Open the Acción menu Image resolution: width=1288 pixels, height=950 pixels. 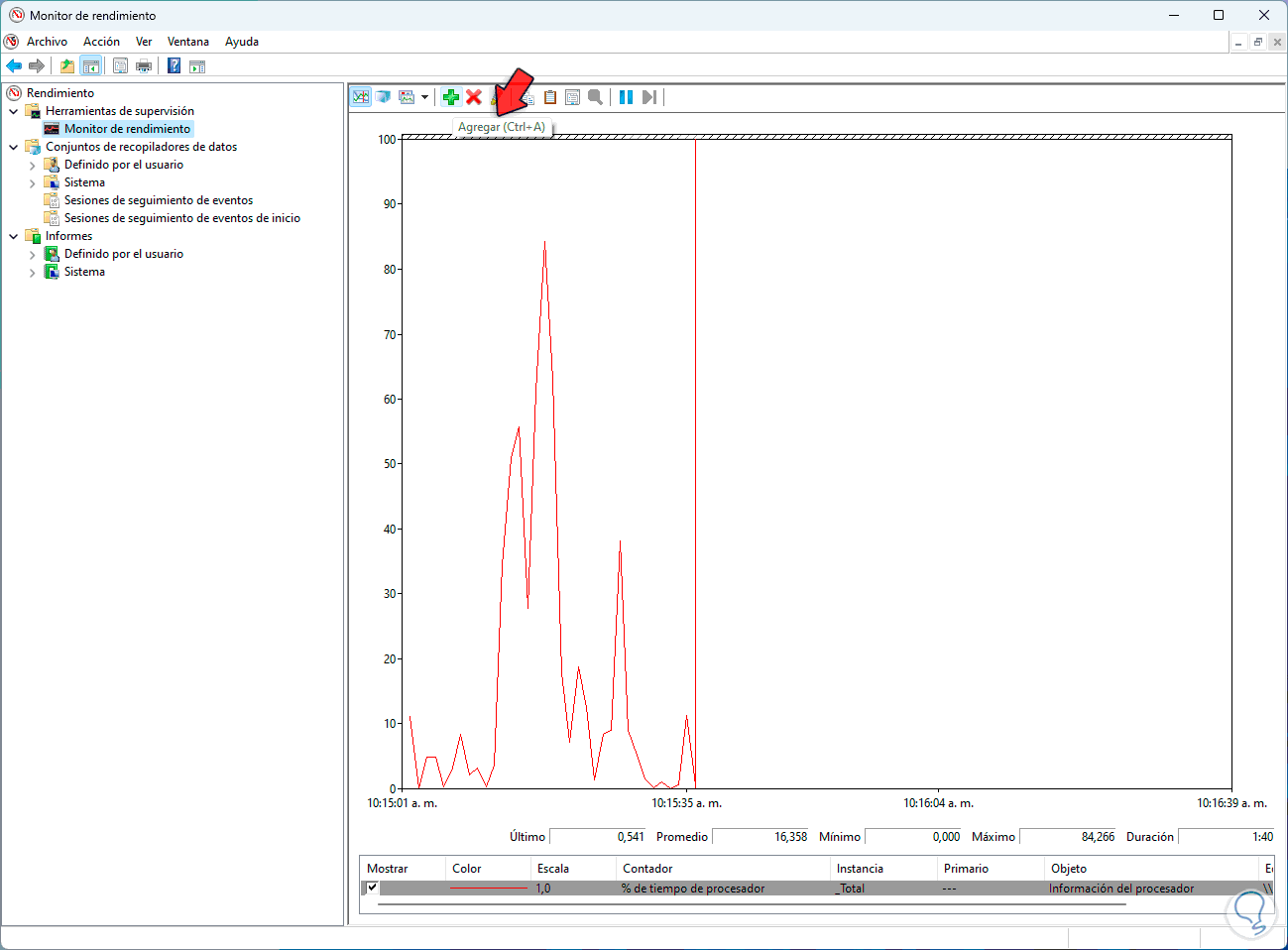101,42
